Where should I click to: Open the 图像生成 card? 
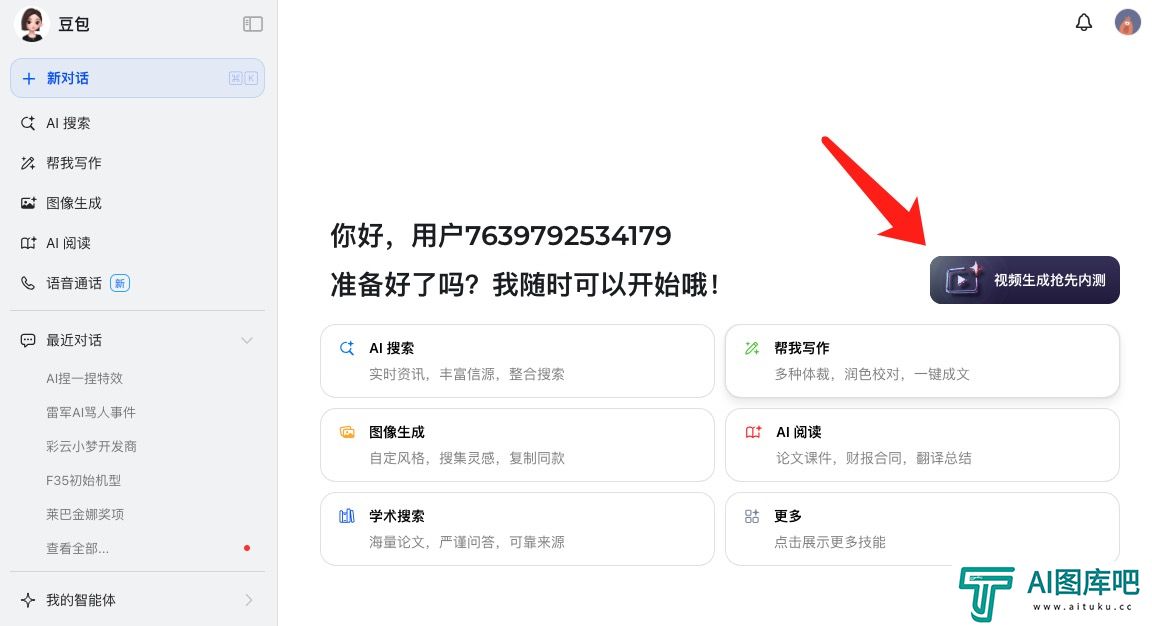click(x=517, y=445)
